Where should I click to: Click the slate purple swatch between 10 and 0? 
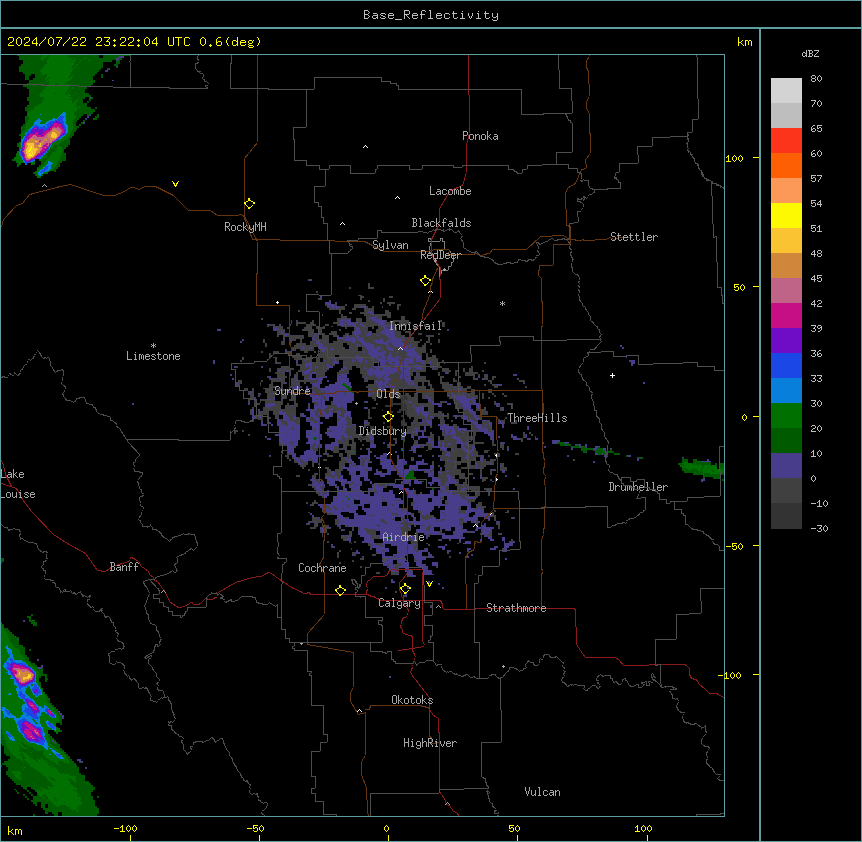tap(786, 466)
